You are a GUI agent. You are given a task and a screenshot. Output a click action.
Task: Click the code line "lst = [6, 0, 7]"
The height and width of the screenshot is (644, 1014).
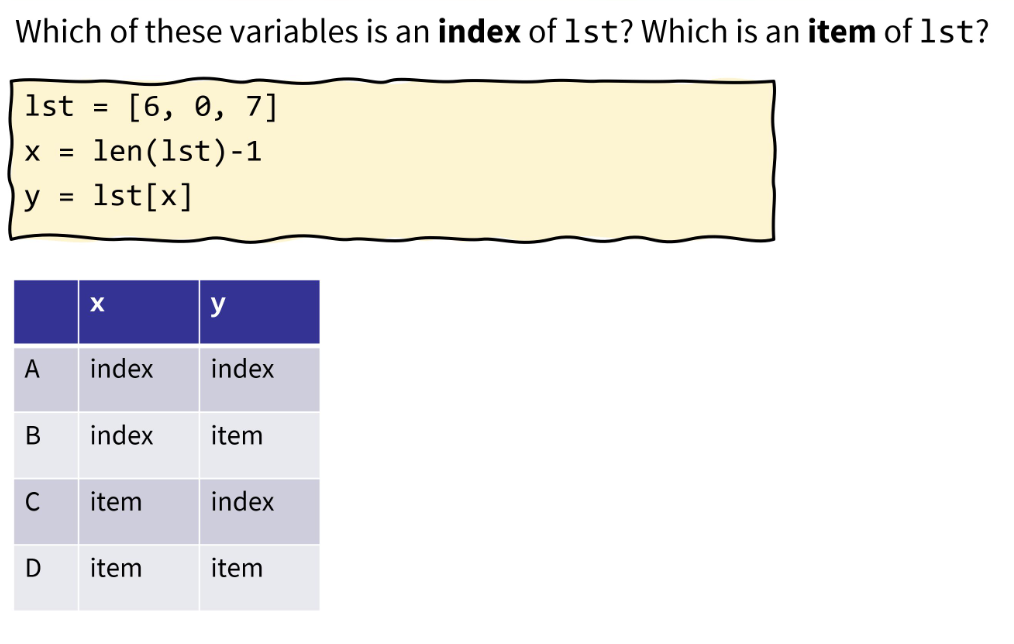coord(150,106)
